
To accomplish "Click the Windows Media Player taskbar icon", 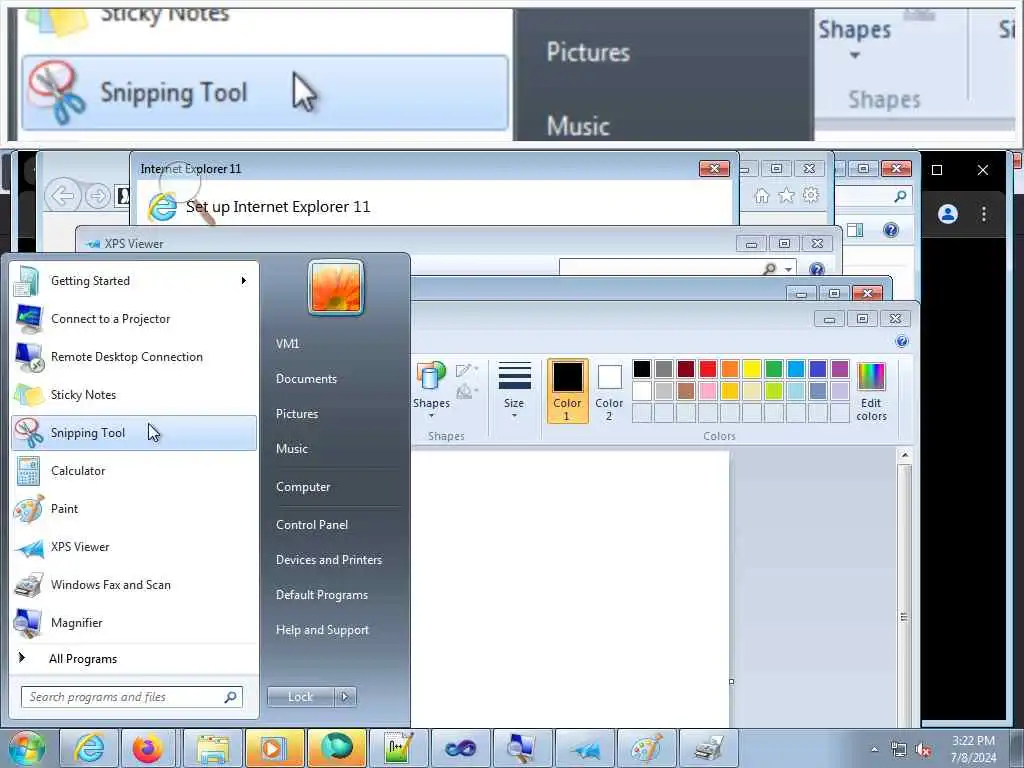I will [x=274, y=748].
